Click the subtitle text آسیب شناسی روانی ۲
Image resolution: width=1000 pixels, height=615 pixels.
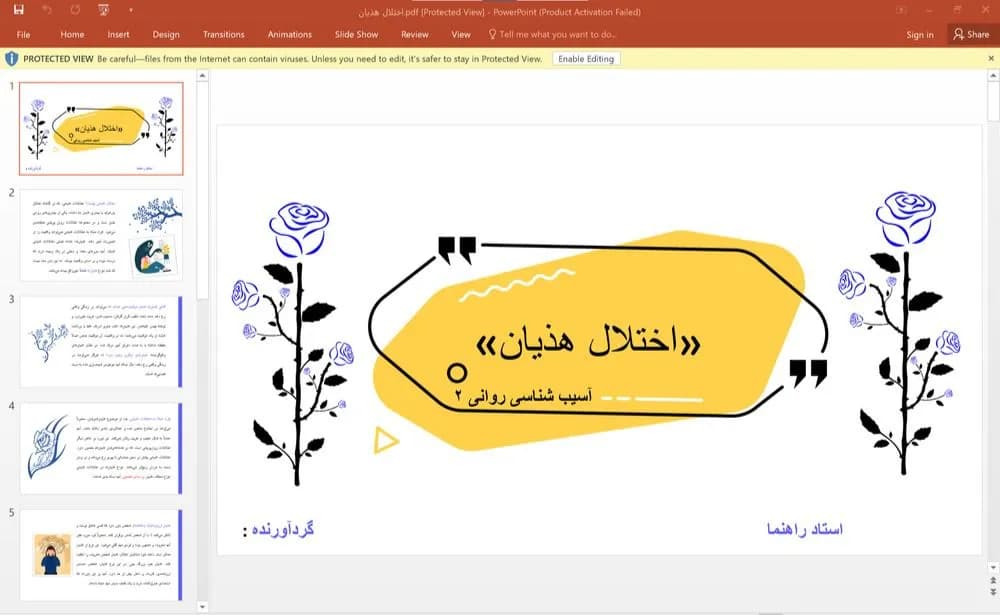[523, 396]
